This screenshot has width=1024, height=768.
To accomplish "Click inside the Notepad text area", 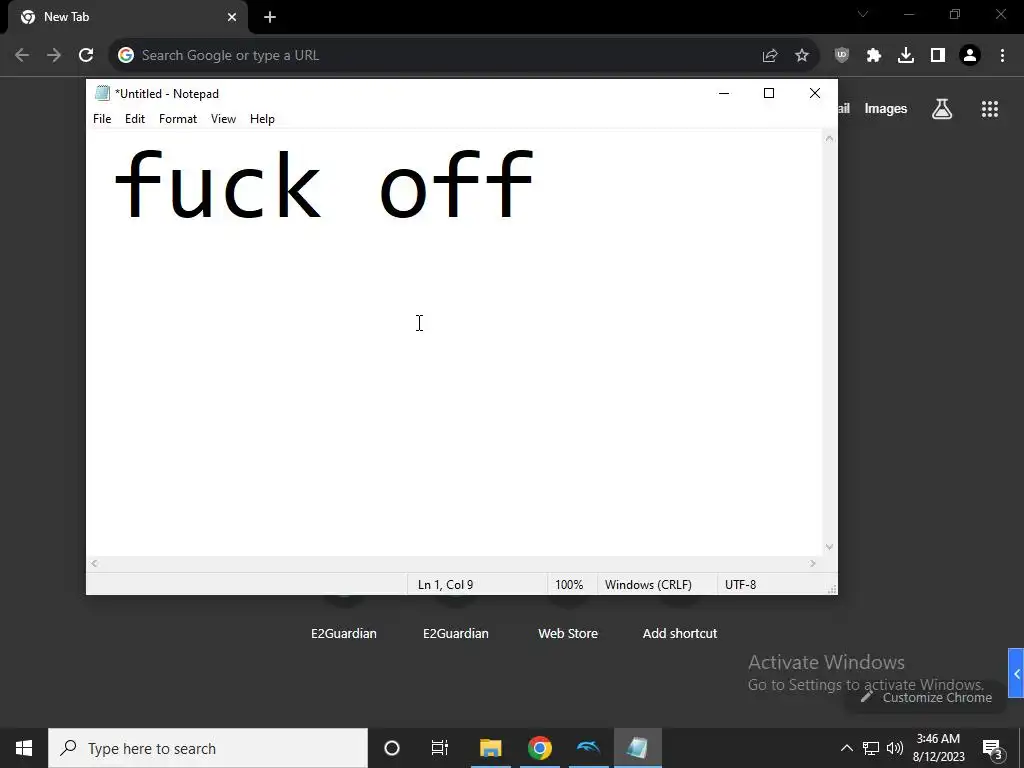I will pyautogui.click(x=454, y=343).
